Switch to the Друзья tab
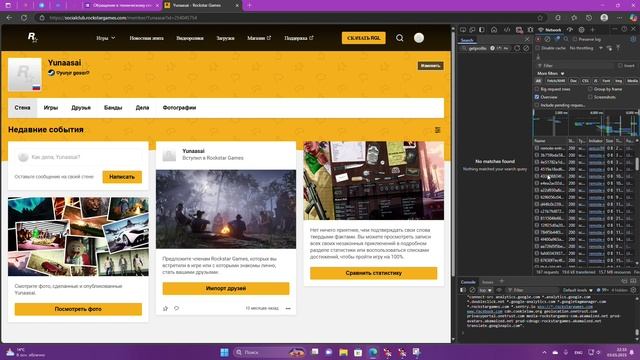This screenshot has width=640, height=360. (x=81, y=108)
